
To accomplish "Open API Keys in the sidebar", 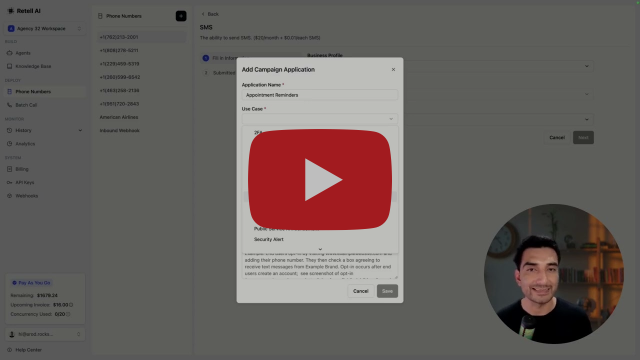I will point(45,182).
